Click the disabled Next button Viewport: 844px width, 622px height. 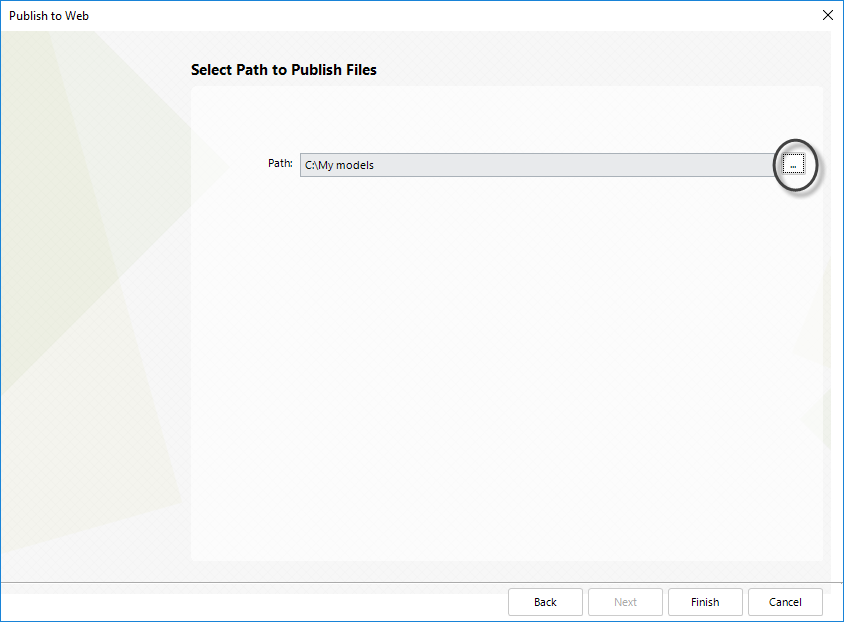point(625,602)
